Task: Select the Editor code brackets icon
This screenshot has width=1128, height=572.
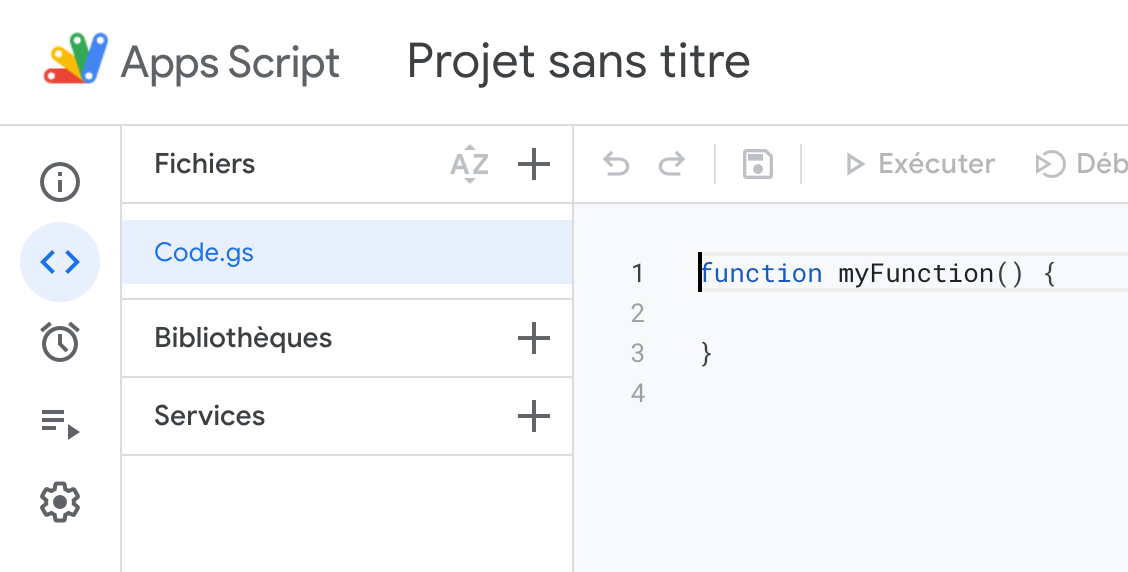Action: coord(60,262)
